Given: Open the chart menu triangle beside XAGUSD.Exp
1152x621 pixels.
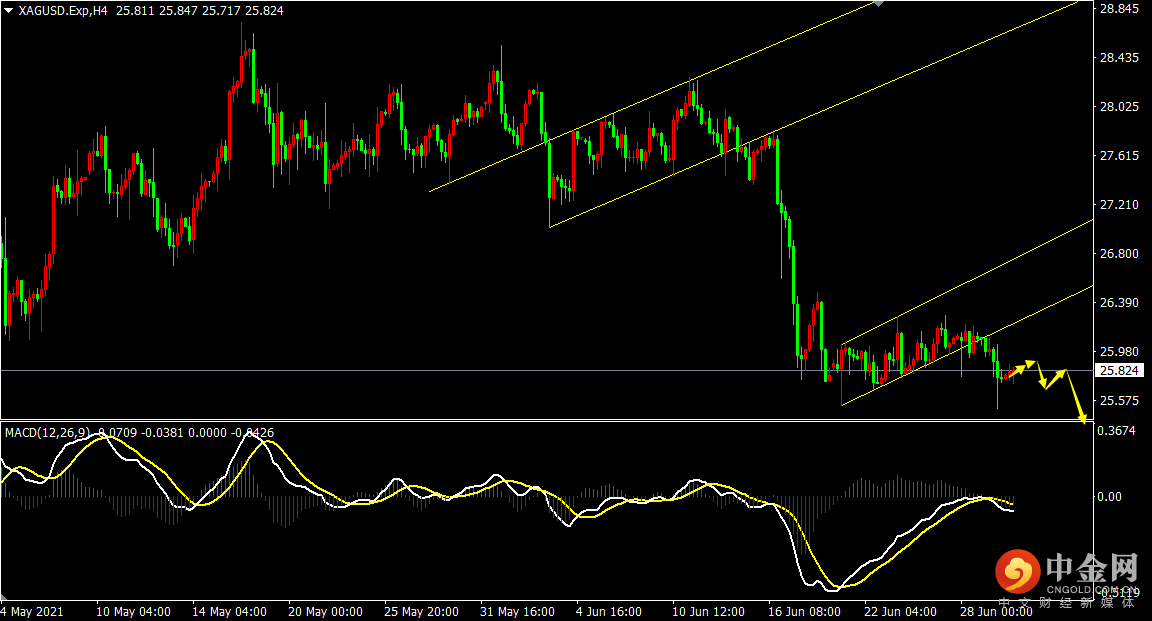Looking at the screenshot, I should (x=9, y=10).
